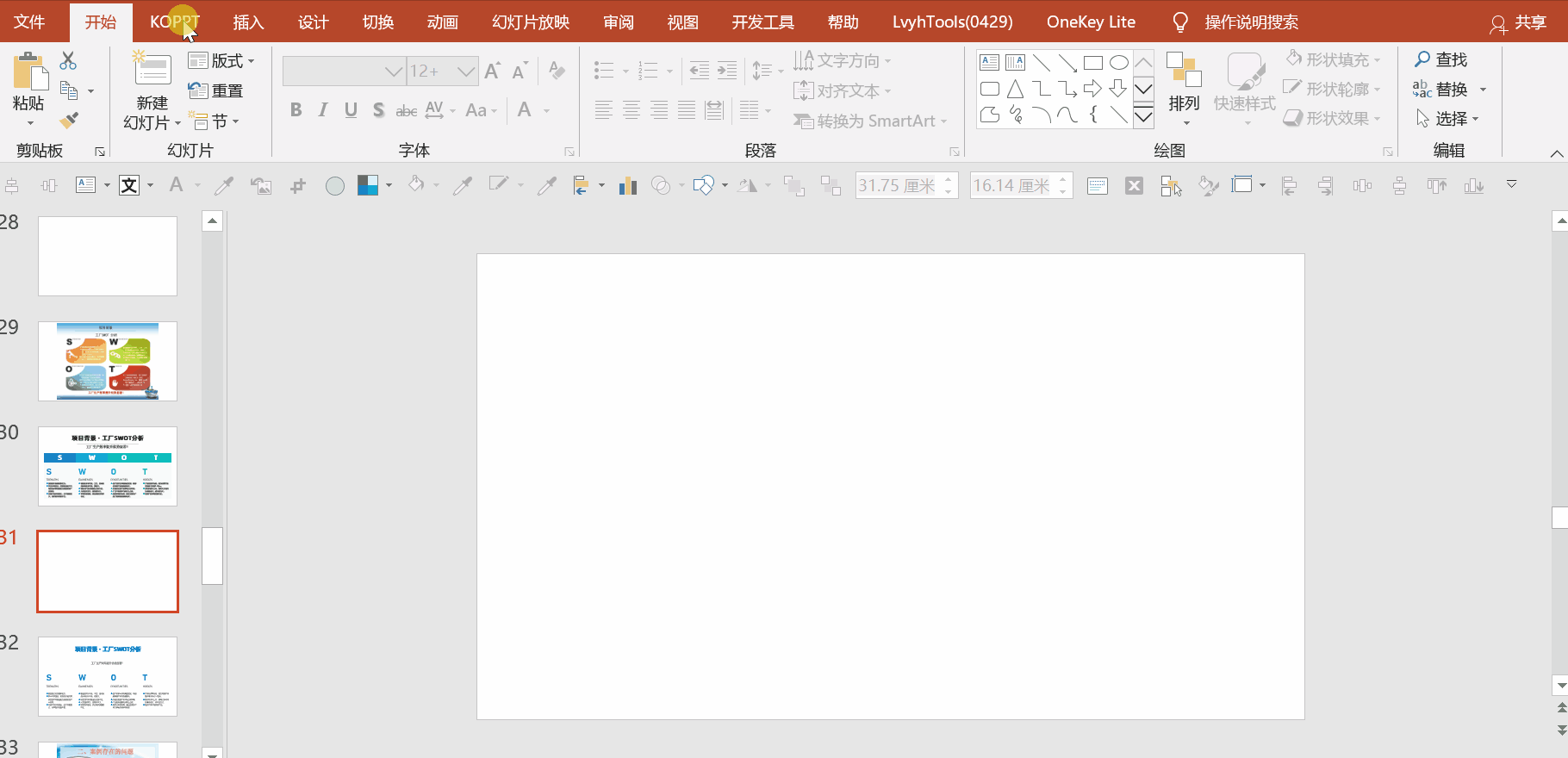The width and height of the screenshot is (1568, 758).
Task: Pick the rectangle shape in shapes gallery
Action: (1092, 63)
